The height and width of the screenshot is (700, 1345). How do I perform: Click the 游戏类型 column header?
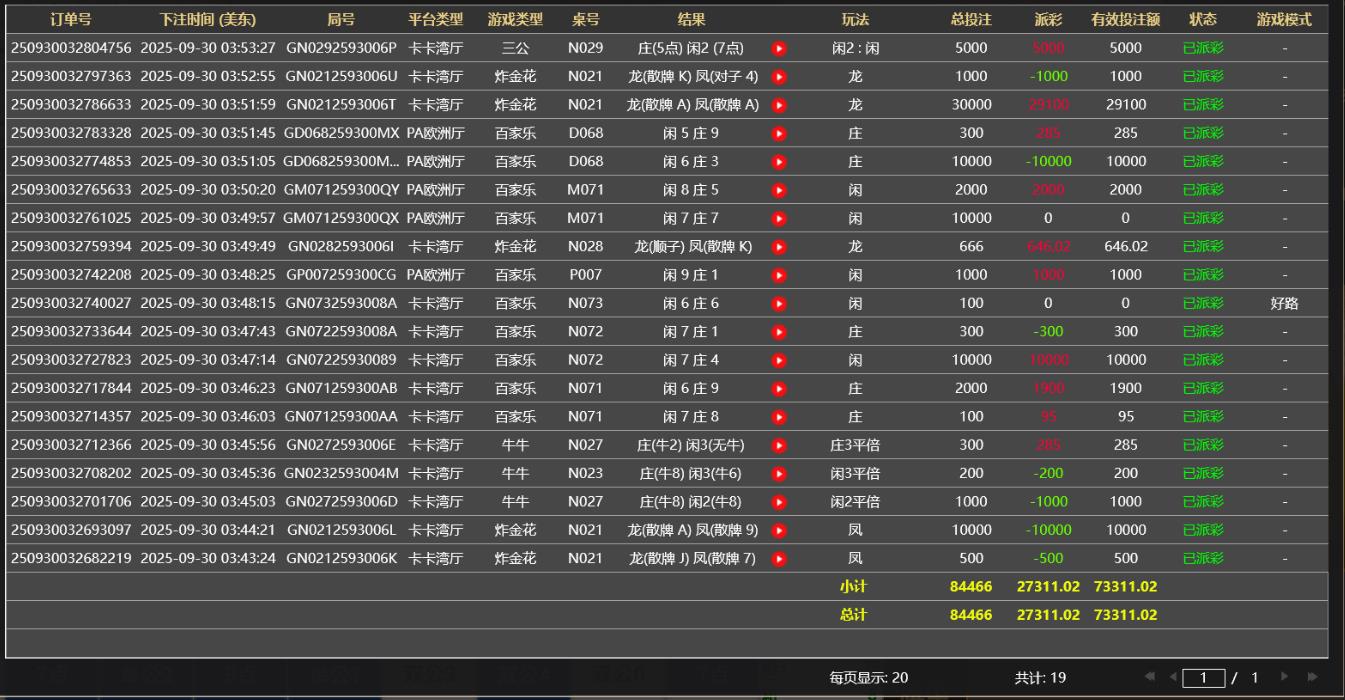[x=515, y=19]
